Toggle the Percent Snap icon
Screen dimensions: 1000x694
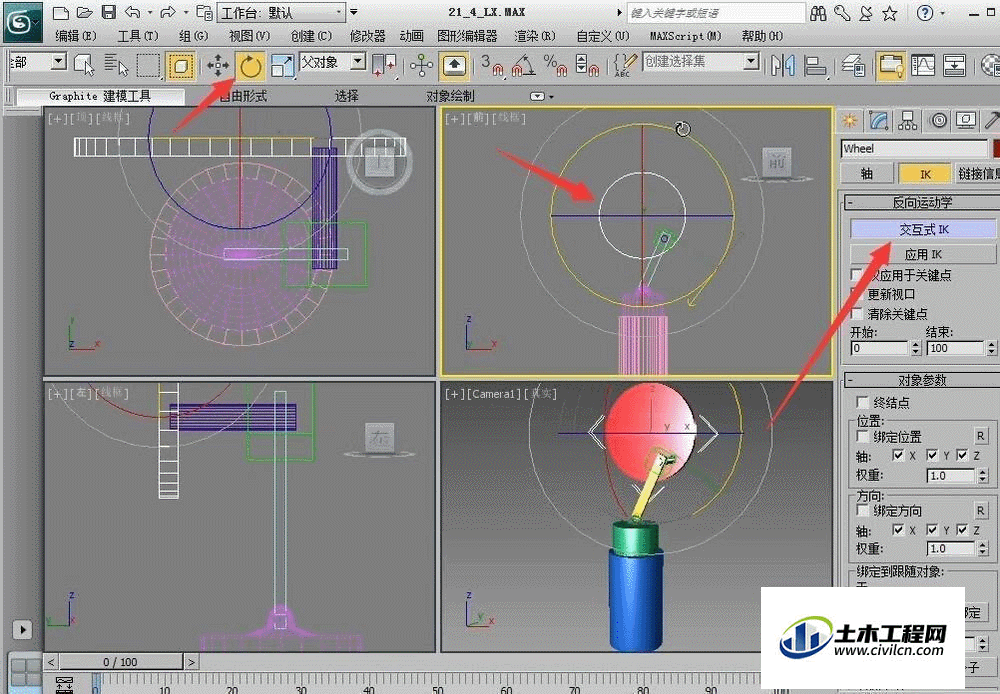[555, 65]
